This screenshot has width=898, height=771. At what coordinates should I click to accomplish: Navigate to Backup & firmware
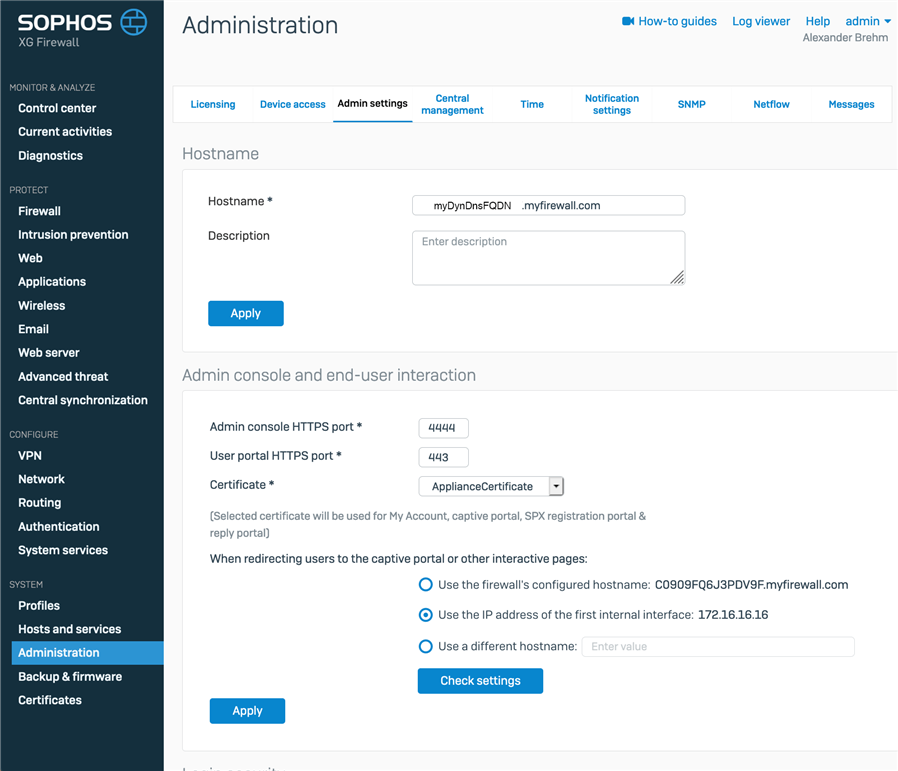[70, 677]
